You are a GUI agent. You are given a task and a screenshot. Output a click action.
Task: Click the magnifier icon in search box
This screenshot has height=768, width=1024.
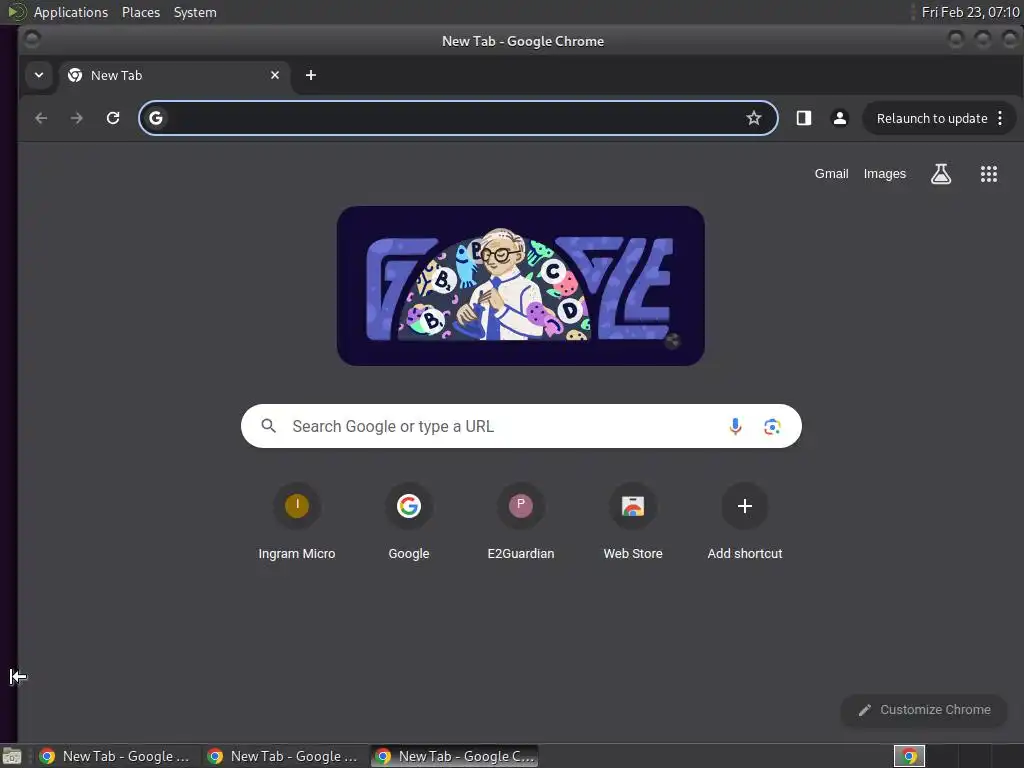click(268, 426)
